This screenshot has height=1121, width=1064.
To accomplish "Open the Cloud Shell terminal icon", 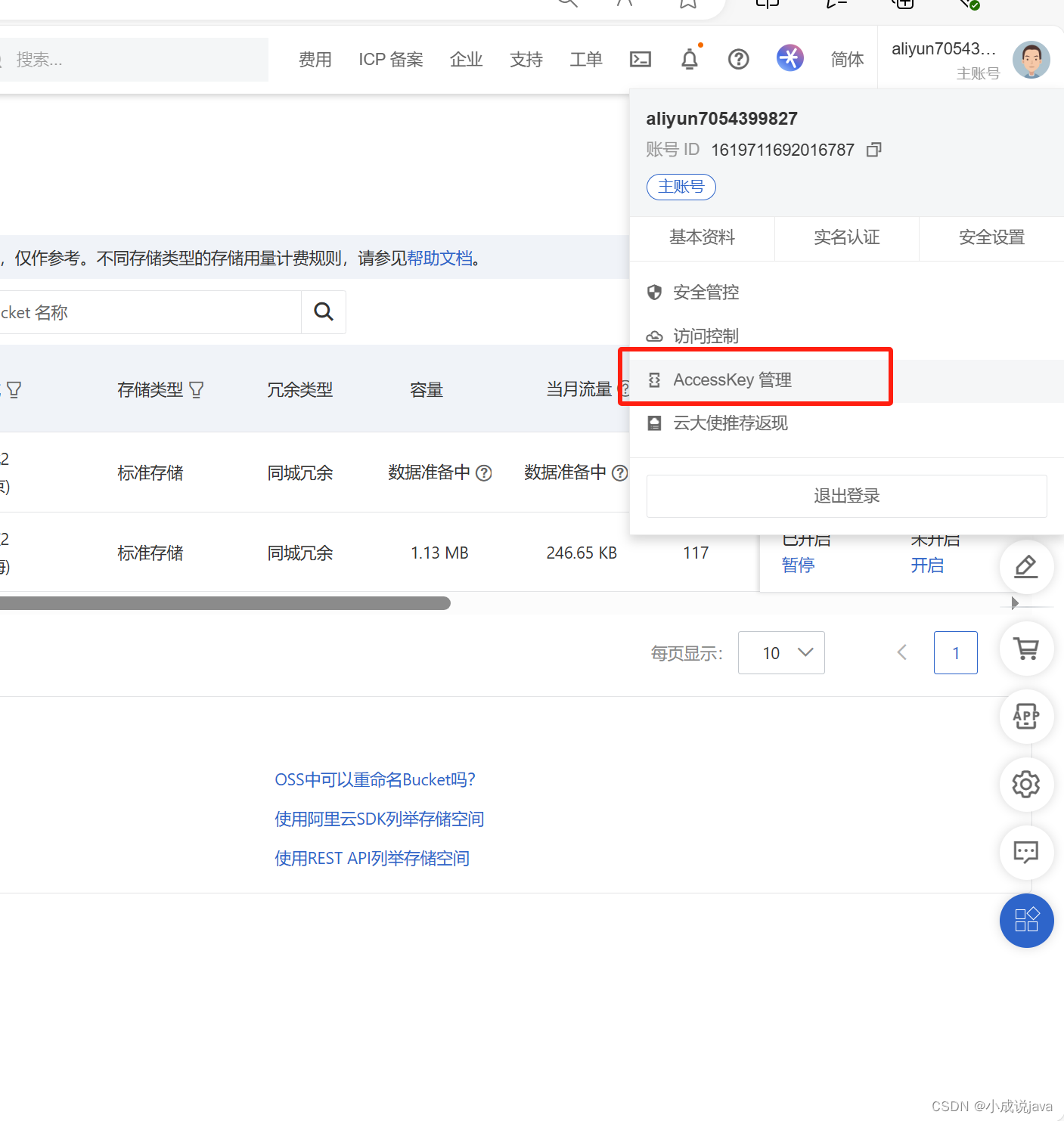I will [x=641, y=59].
